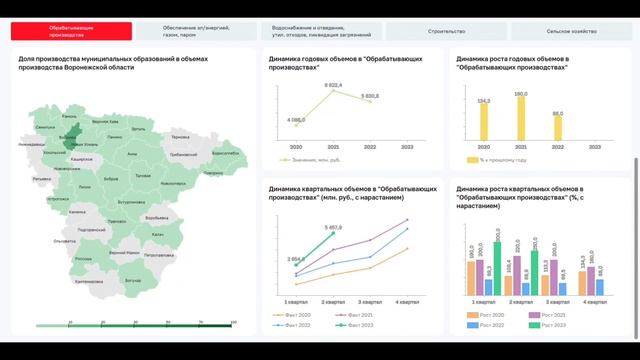The image size is (640, 360).
Task: Open the Водоснабжение и отведение tab
Action: click(322, 31)
